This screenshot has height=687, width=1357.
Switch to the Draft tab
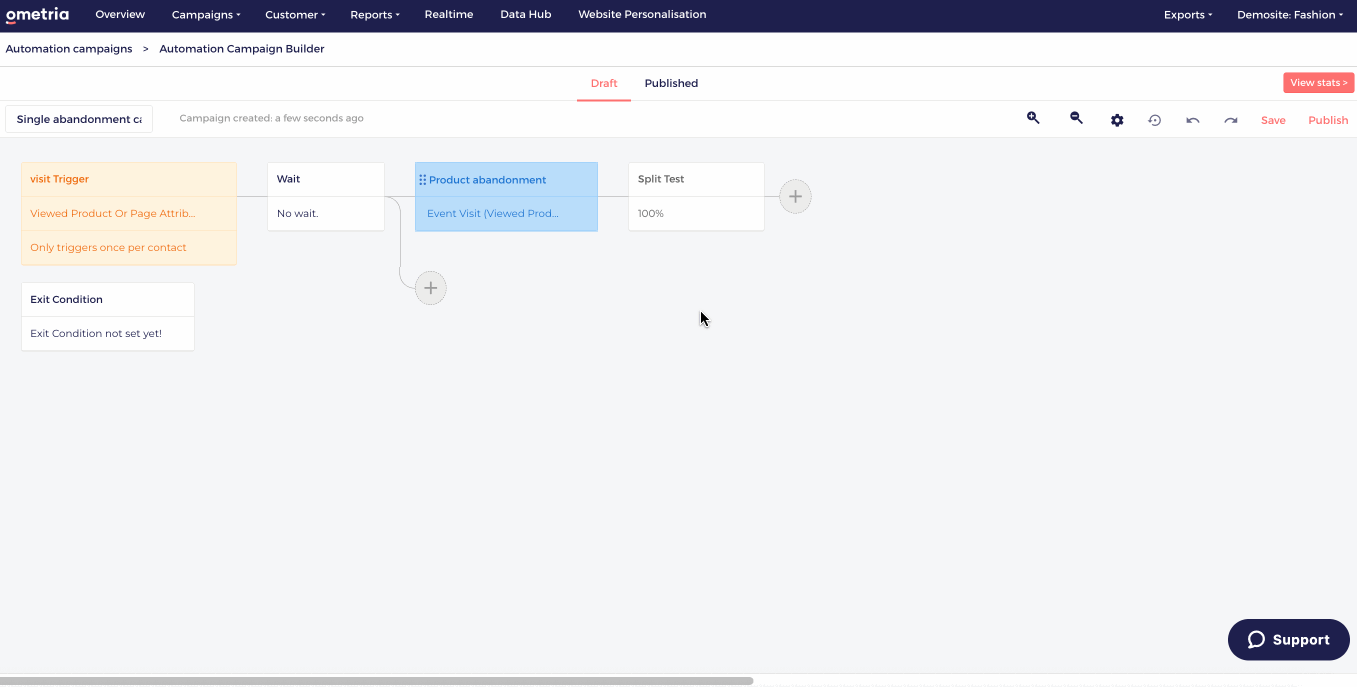coord(604,83)
